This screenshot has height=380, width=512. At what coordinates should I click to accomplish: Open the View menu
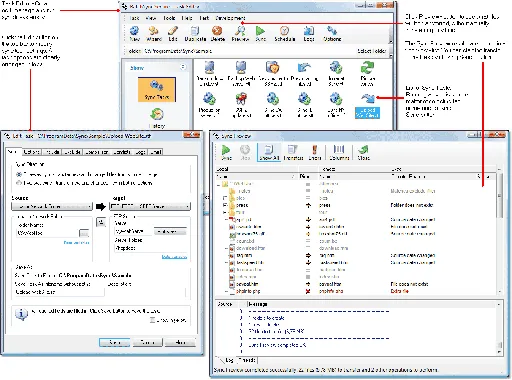click(x=151, y=18)
